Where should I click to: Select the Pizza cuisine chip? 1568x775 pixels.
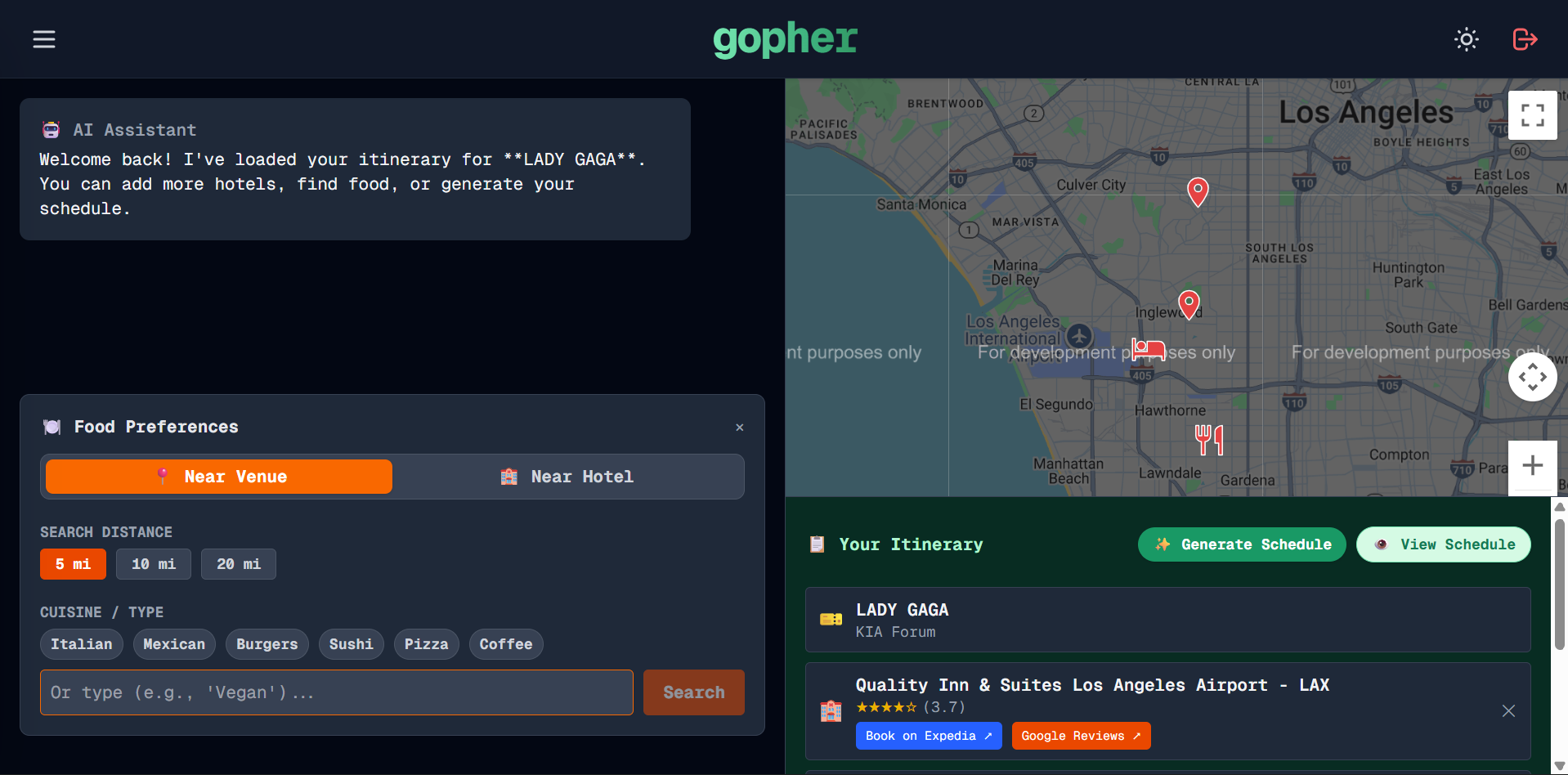tap(427, 644)
